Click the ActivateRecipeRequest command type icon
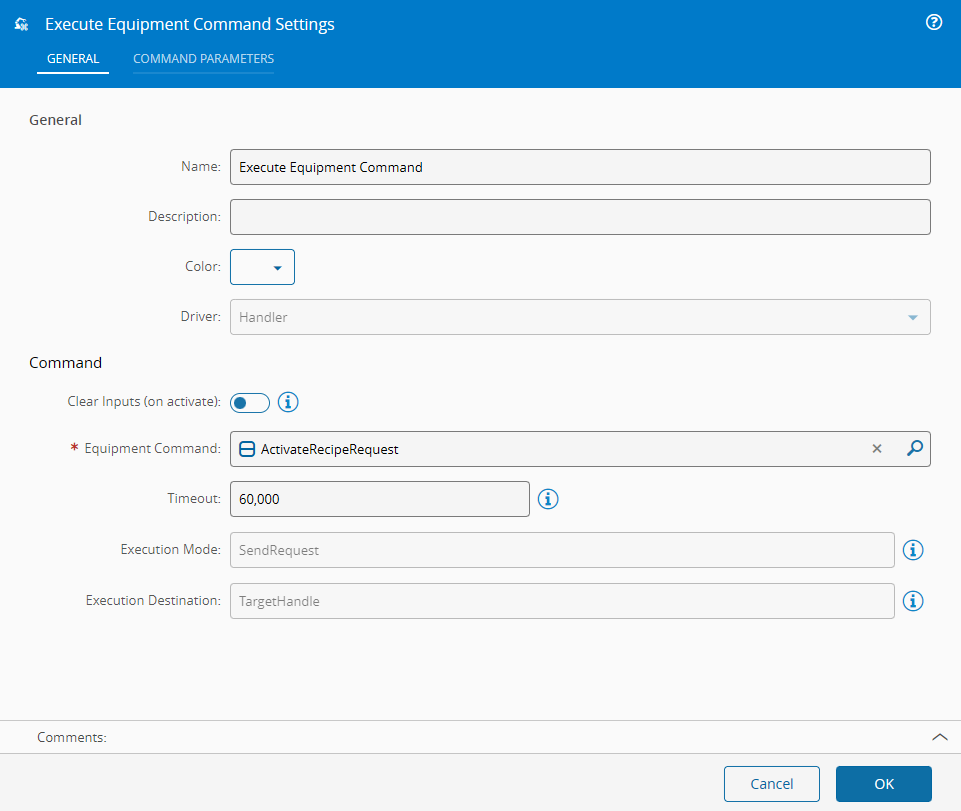The height and width of the screenshot is (811, 961). click(x=246, y=449)
